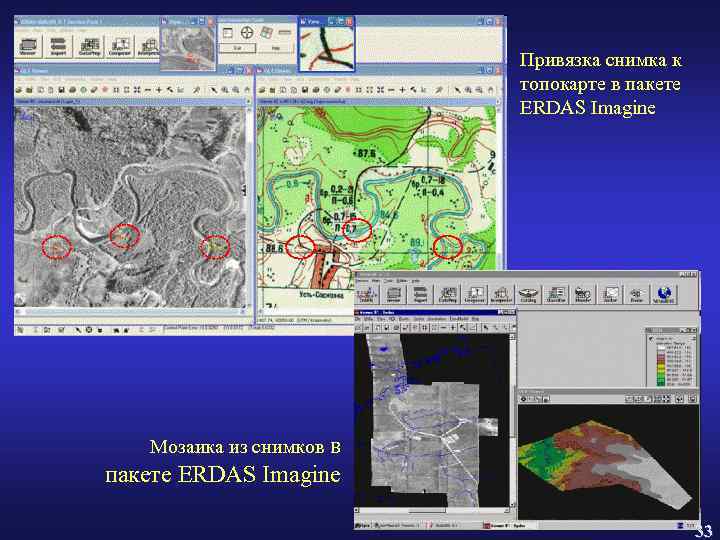Open the Viewer icon in lower ERDAS panel
This screenshot has height=540, width=720.
[394, 294]
